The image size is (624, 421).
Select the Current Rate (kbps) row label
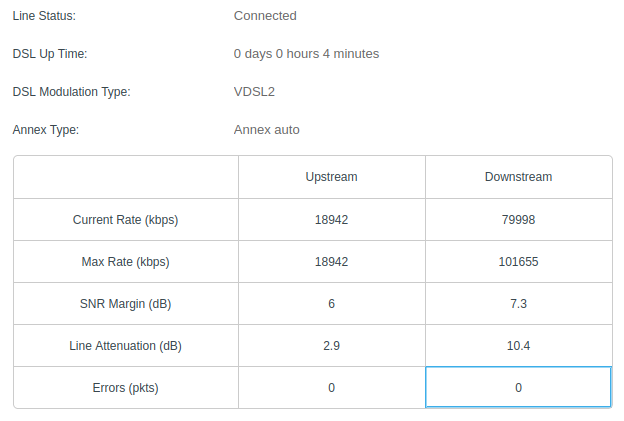click(125, 220)
